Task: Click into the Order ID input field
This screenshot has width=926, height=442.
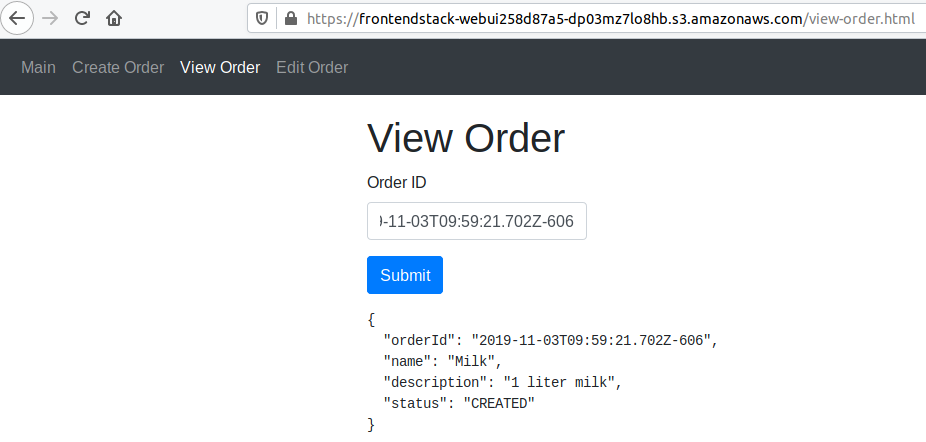Action: click(x=476, y=221)
